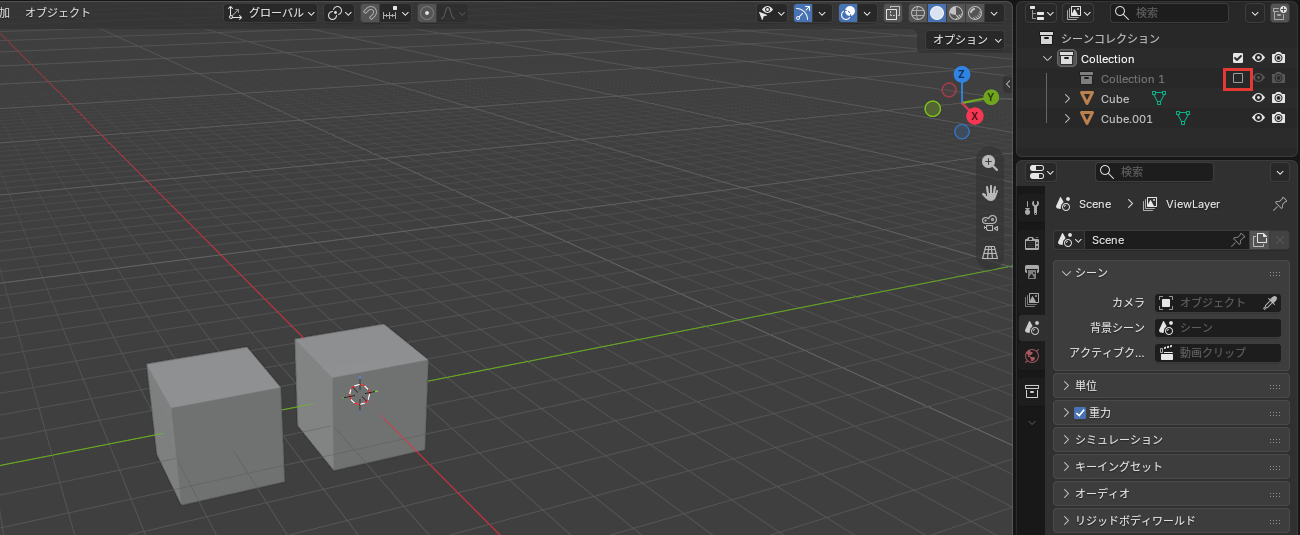Click the new collection icon in outliner
Viewport: 1300px width, 535px height.
click(x=1279, y=13)
